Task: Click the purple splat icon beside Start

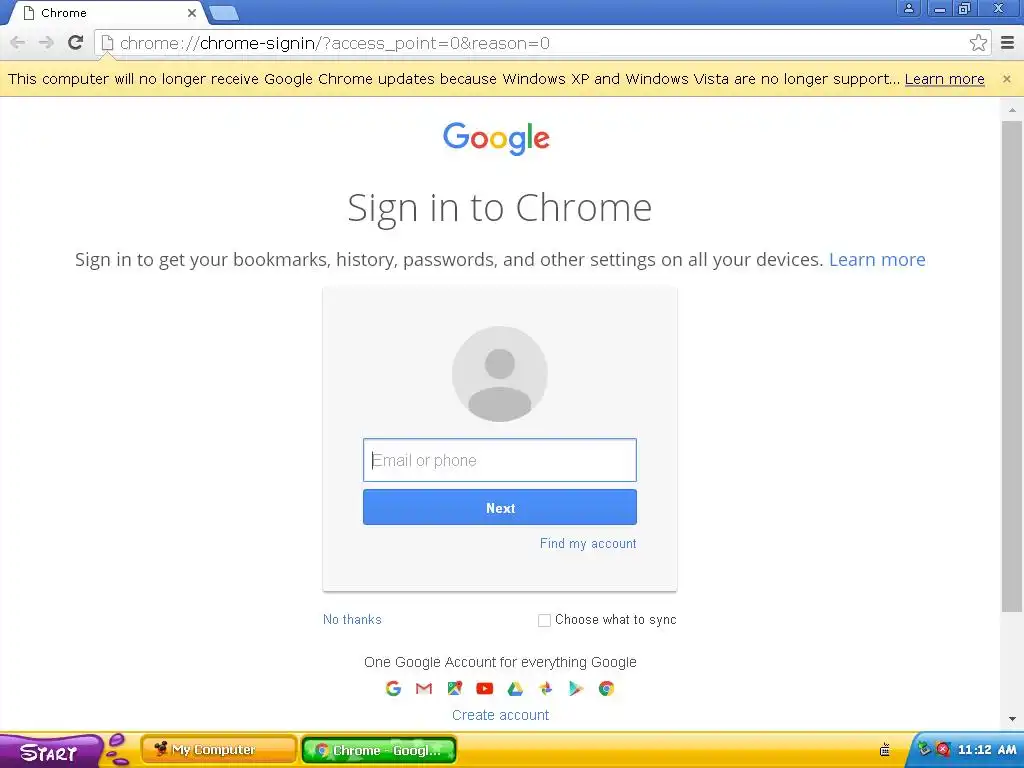Action: (x=118, y=750)
